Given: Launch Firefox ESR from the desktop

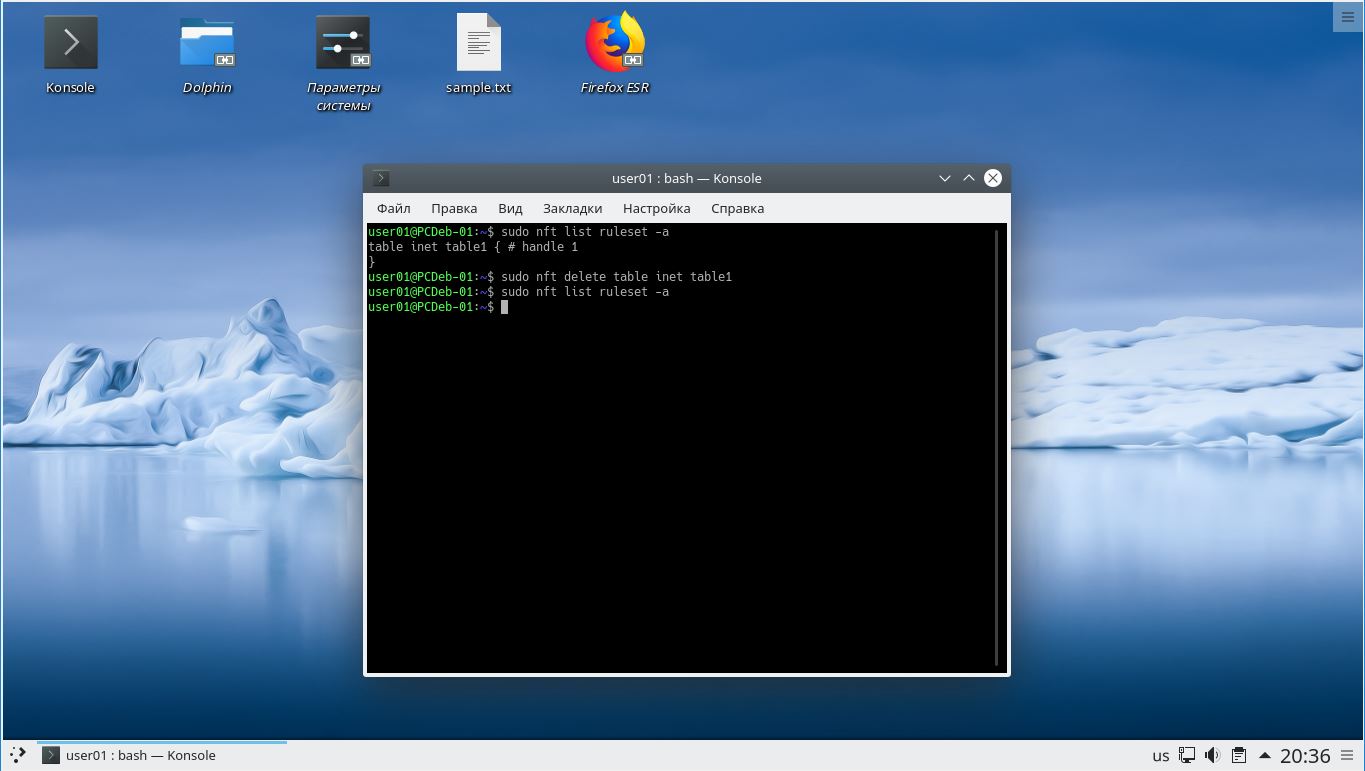Looking at the screenshot, I should [614, 44].
